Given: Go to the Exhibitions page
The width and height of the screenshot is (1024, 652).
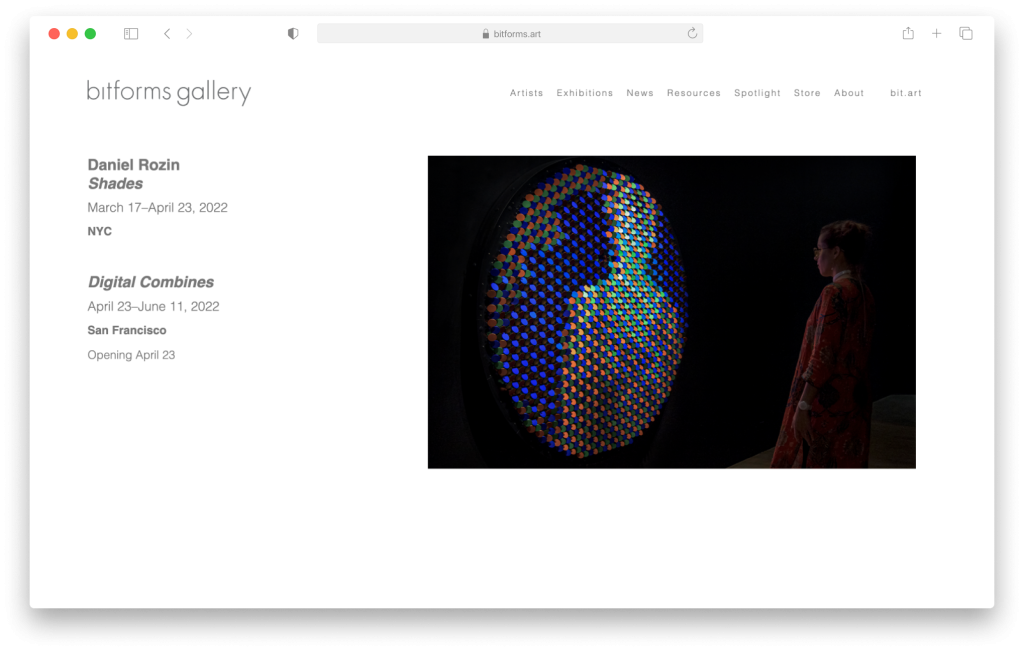Looking at the screenshot, I should tap(585, 93).
